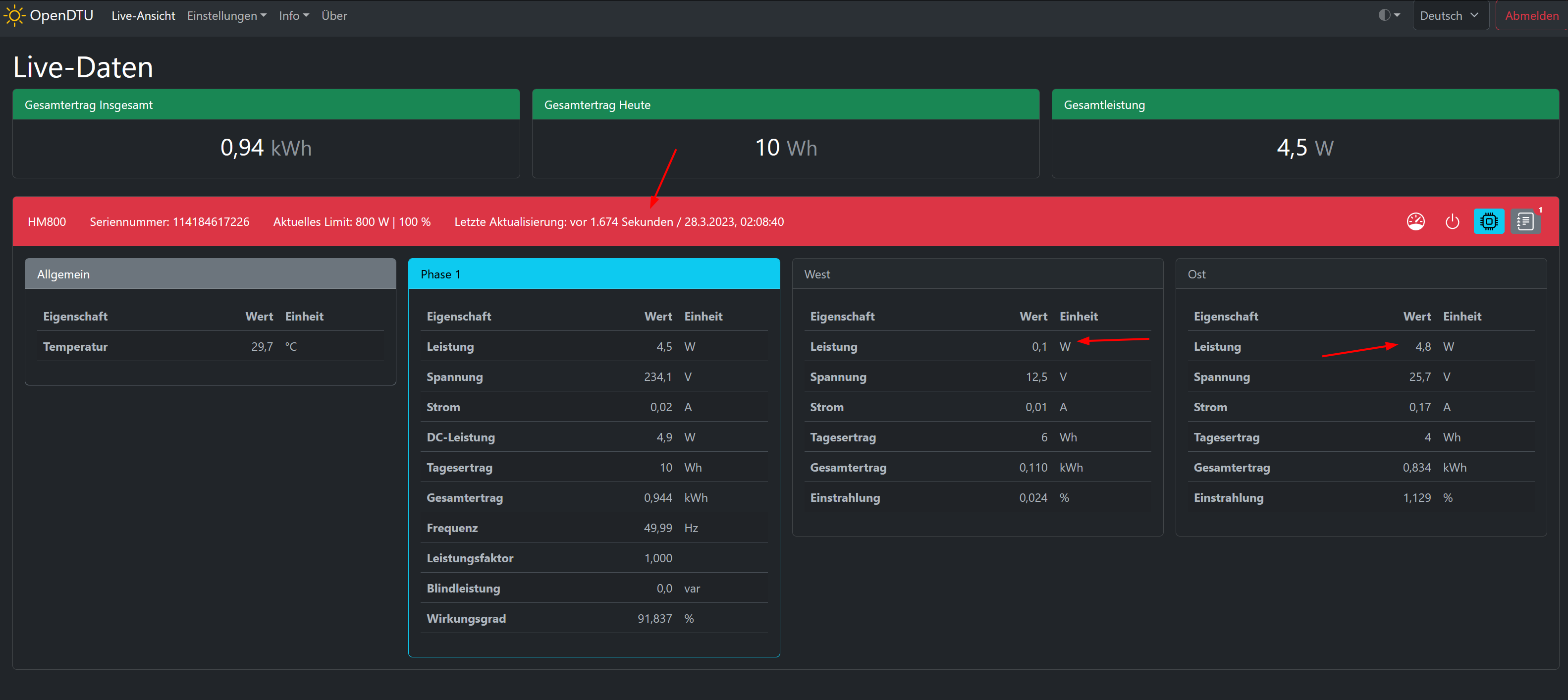1568x700 pixels.
Task: Click the OpenDTU brand link
Action: click(x=61, y=15)
